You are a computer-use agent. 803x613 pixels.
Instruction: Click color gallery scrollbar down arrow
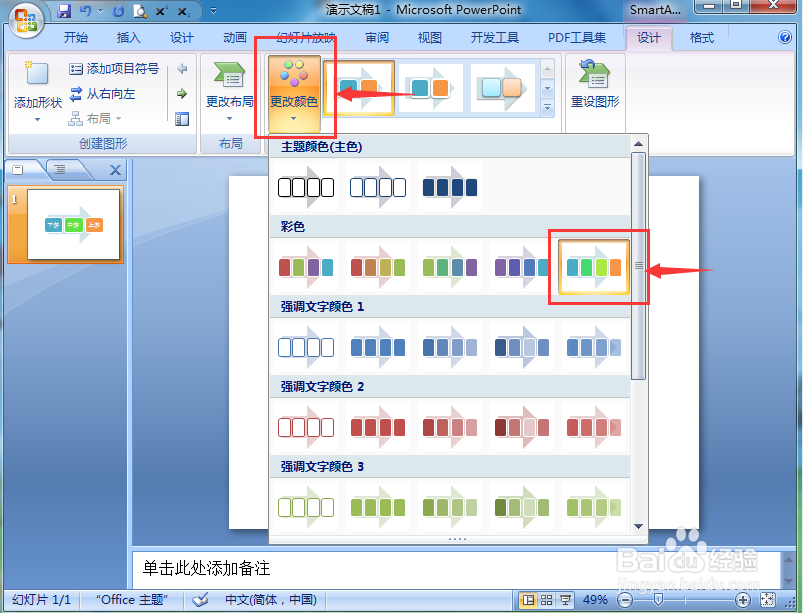tap(638, 526)
